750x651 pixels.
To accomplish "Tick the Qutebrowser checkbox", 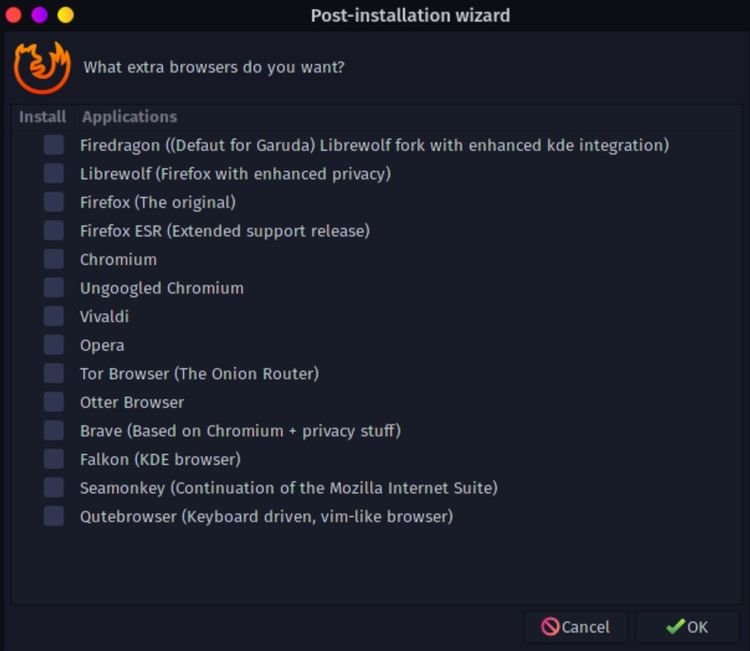I will [54, 516].
